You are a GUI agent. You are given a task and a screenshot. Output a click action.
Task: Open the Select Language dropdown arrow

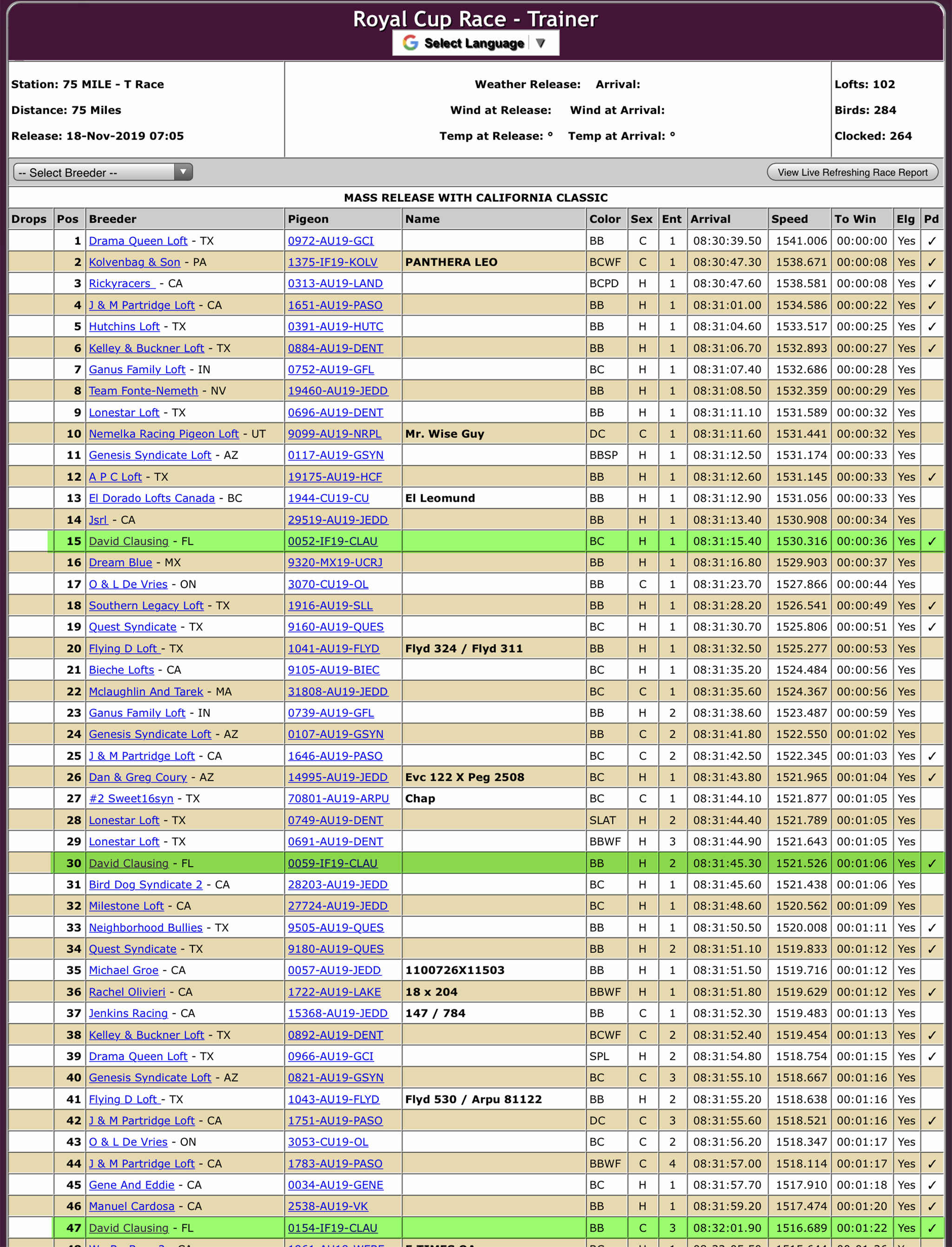(x=541, y=43)
